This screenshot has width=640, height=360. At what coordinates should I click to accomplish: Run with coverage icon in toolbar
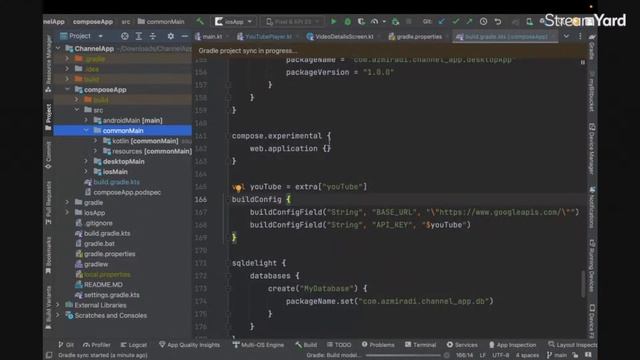[361, 21]
